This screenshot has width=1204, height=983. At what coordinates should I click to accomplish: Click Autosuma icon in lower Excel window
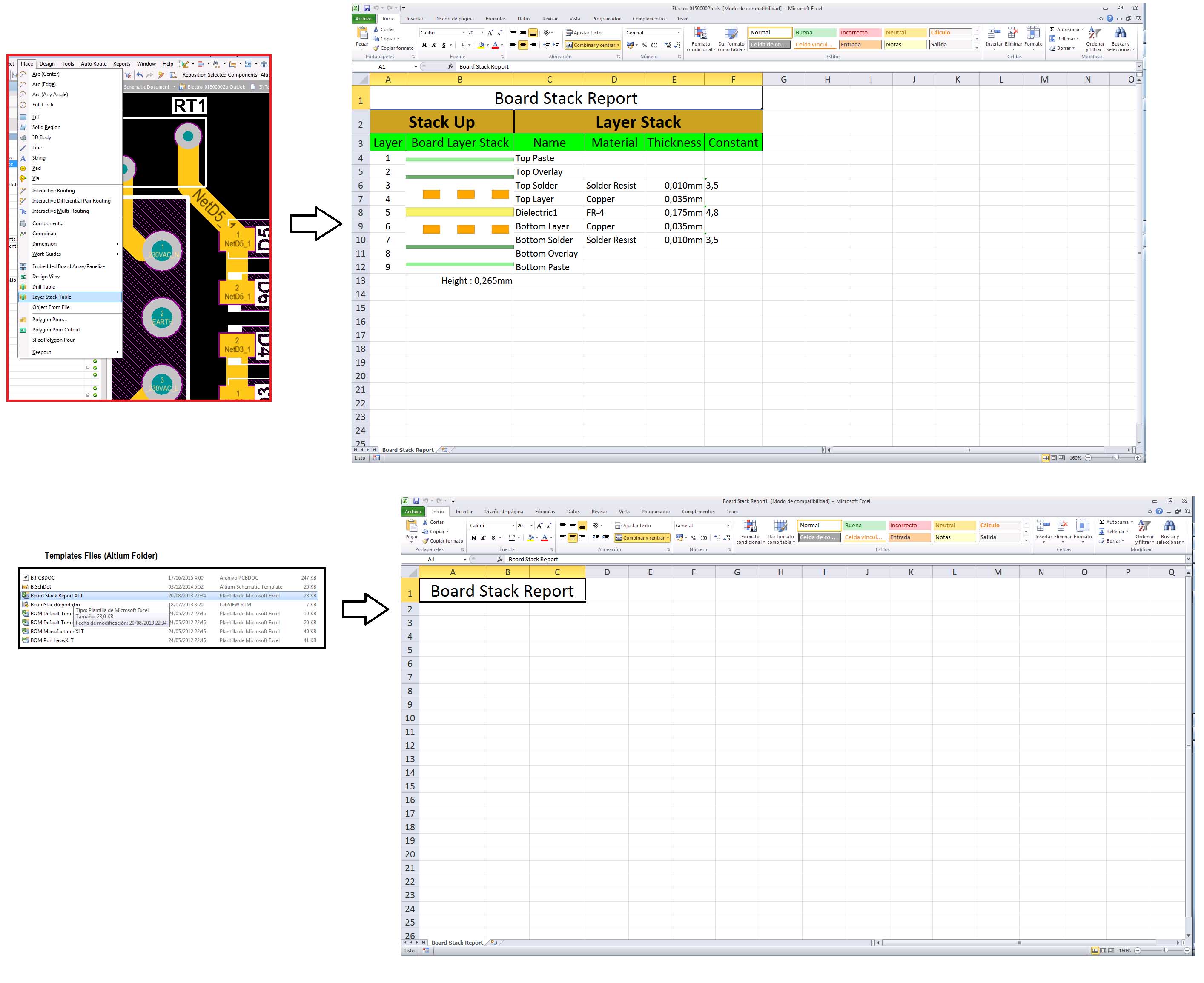point(1101,522)
